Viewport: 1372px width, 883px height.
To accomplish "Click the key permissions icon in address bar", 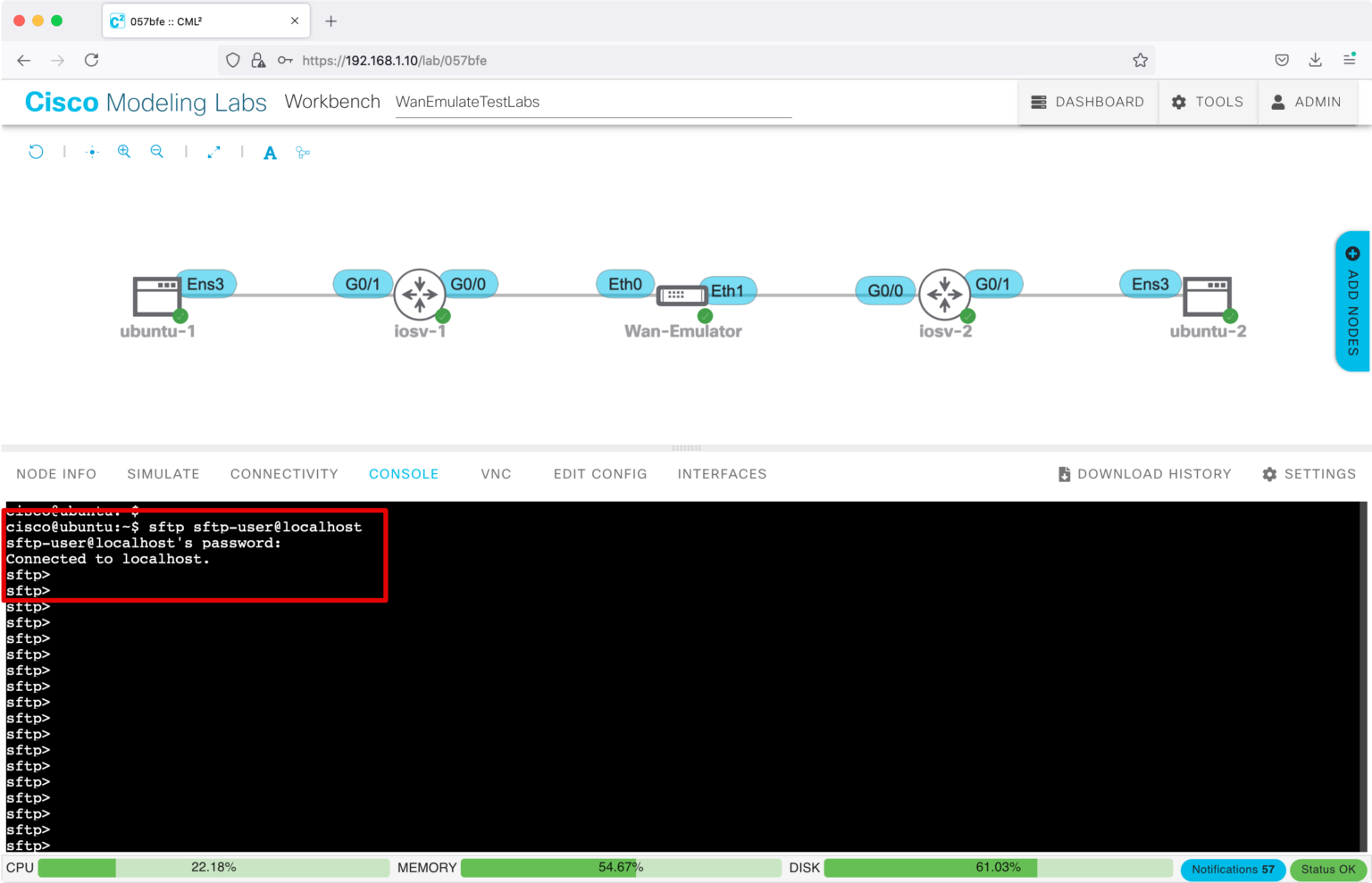I will click(x=285, y=61).
